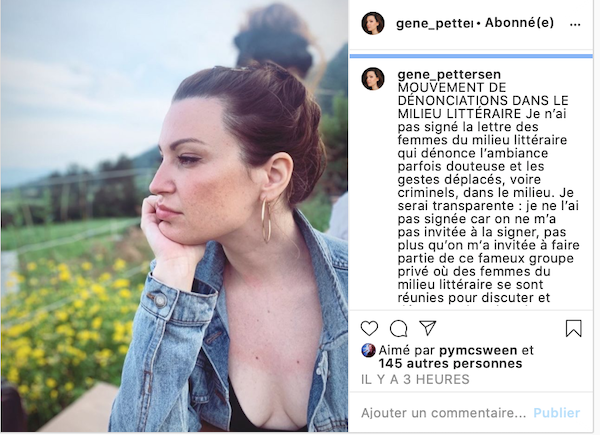The height and width of the screenshot is (435, 600).
Task: Share post using paper plane icon
Action: pyautogui.click(x=427, y=328)
